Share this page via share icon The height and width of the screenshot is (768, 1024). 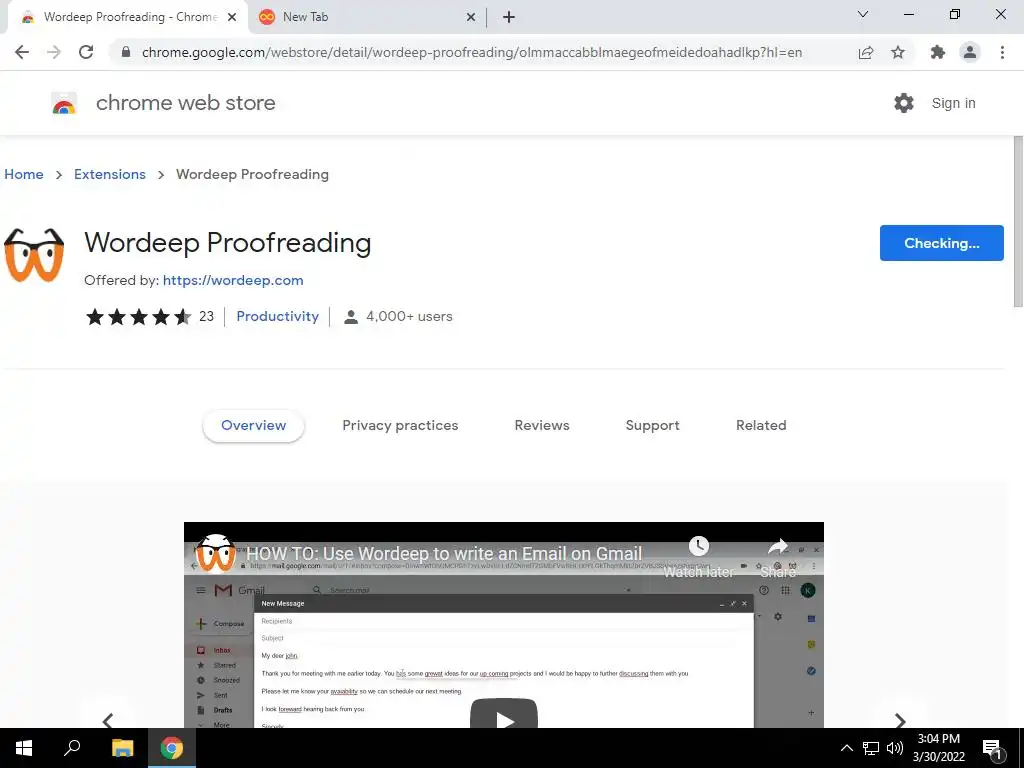click(866, 52)
